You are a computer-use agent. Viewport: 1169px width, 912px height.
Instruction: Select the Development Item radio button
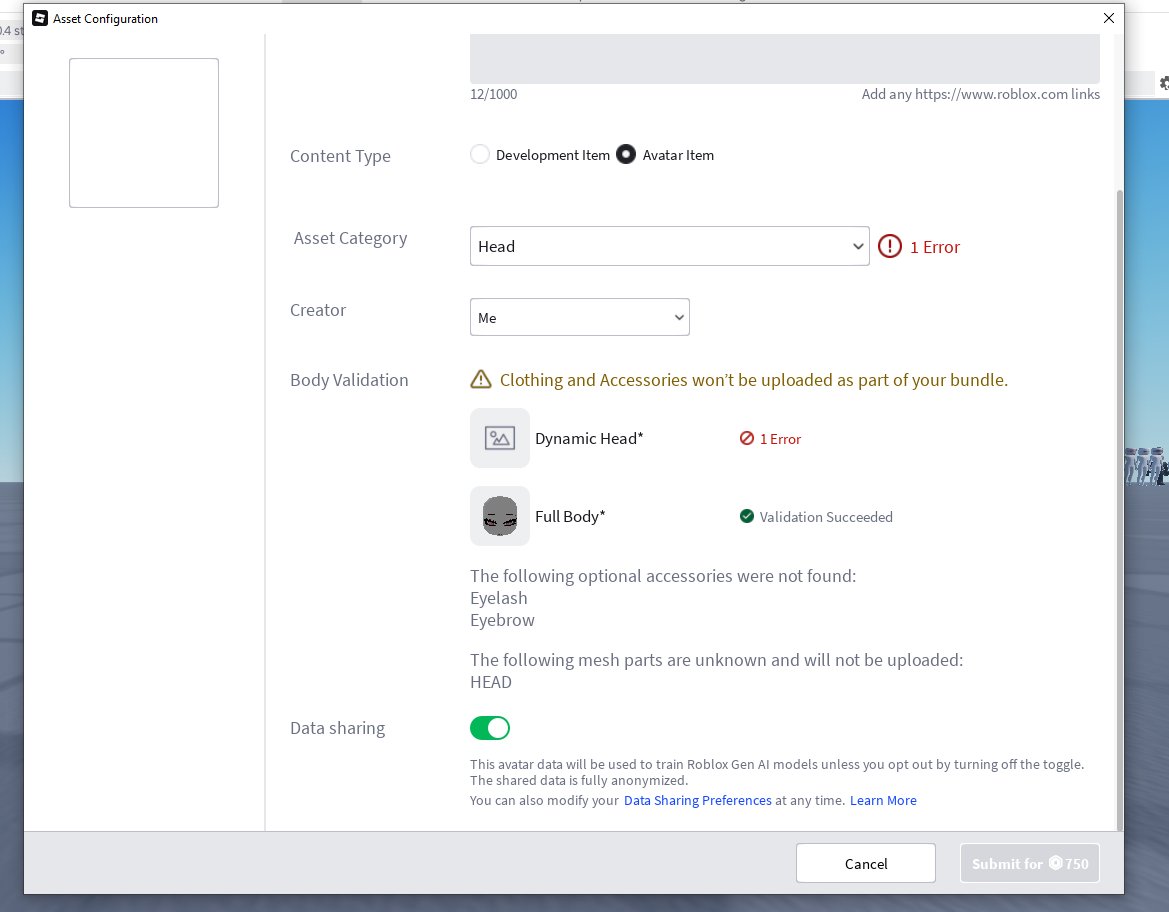[480, 154]
